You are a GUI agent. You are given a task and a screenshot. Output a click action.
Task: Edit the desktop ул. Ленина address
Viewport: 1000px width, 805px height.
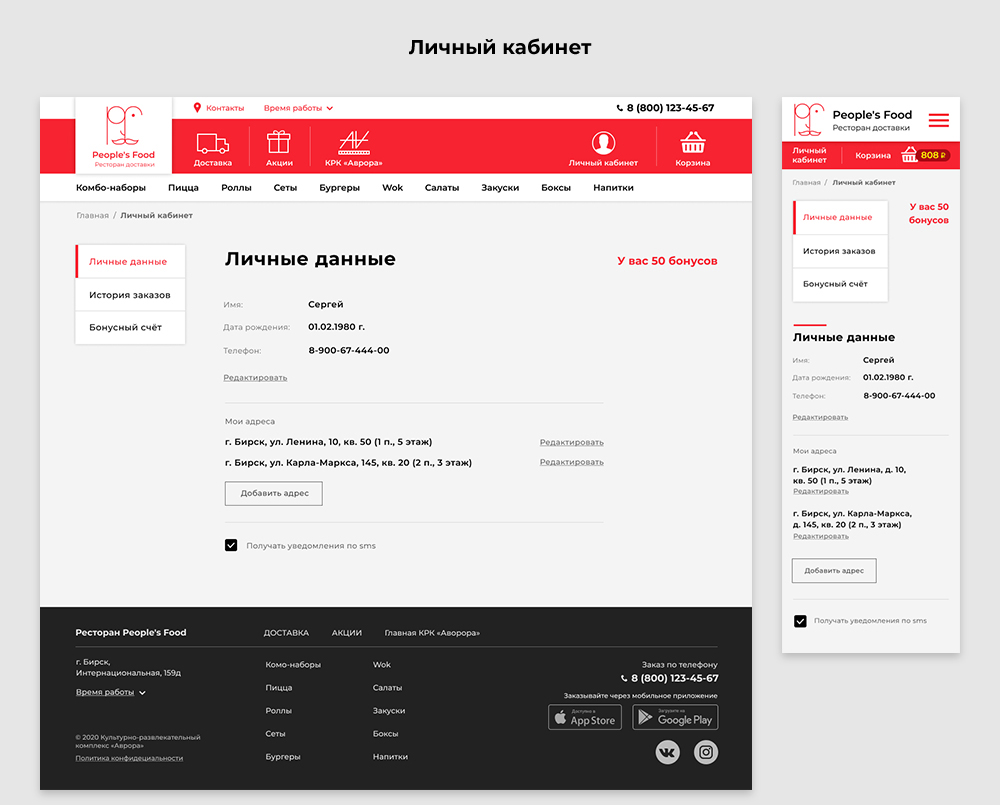pos(571,442)
